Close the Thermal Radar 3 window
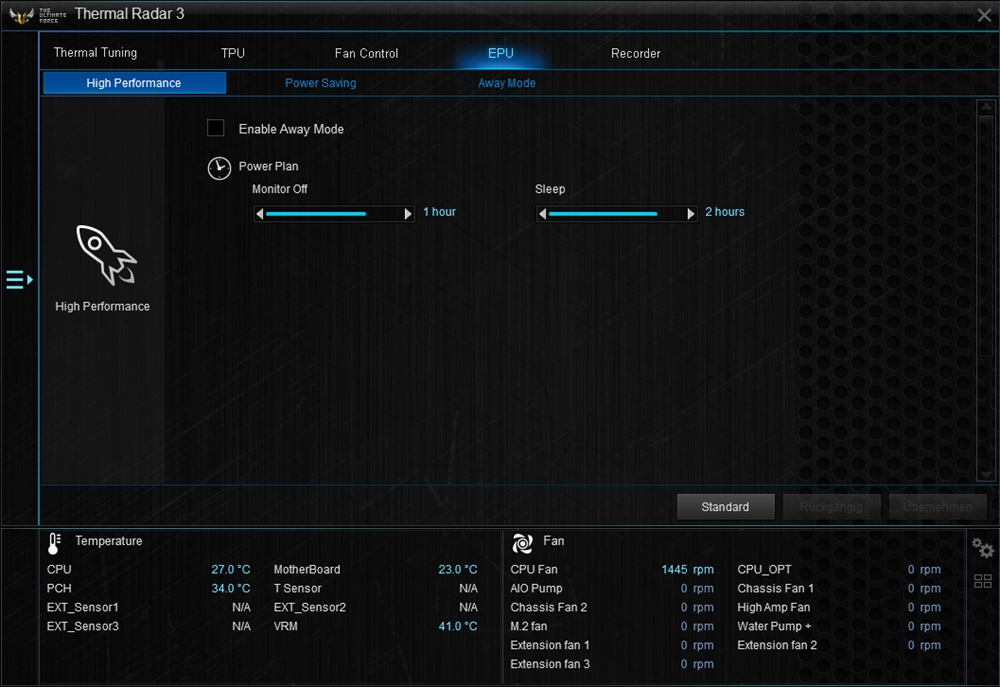This screenshot has width=1000, height=687. point(984,15)
